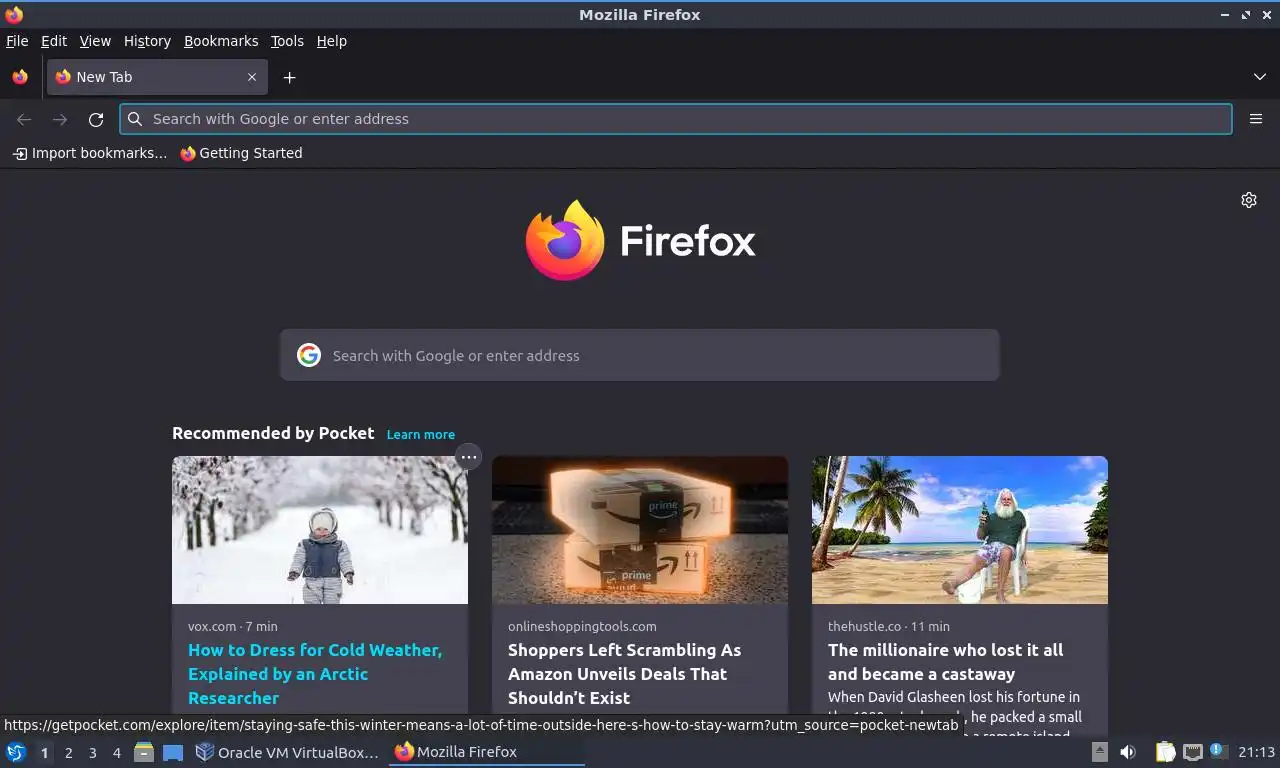Viewport: 1280px width, 768px height.
Task: Open clipboard manager tray icon
Action: coord(1165,752)
